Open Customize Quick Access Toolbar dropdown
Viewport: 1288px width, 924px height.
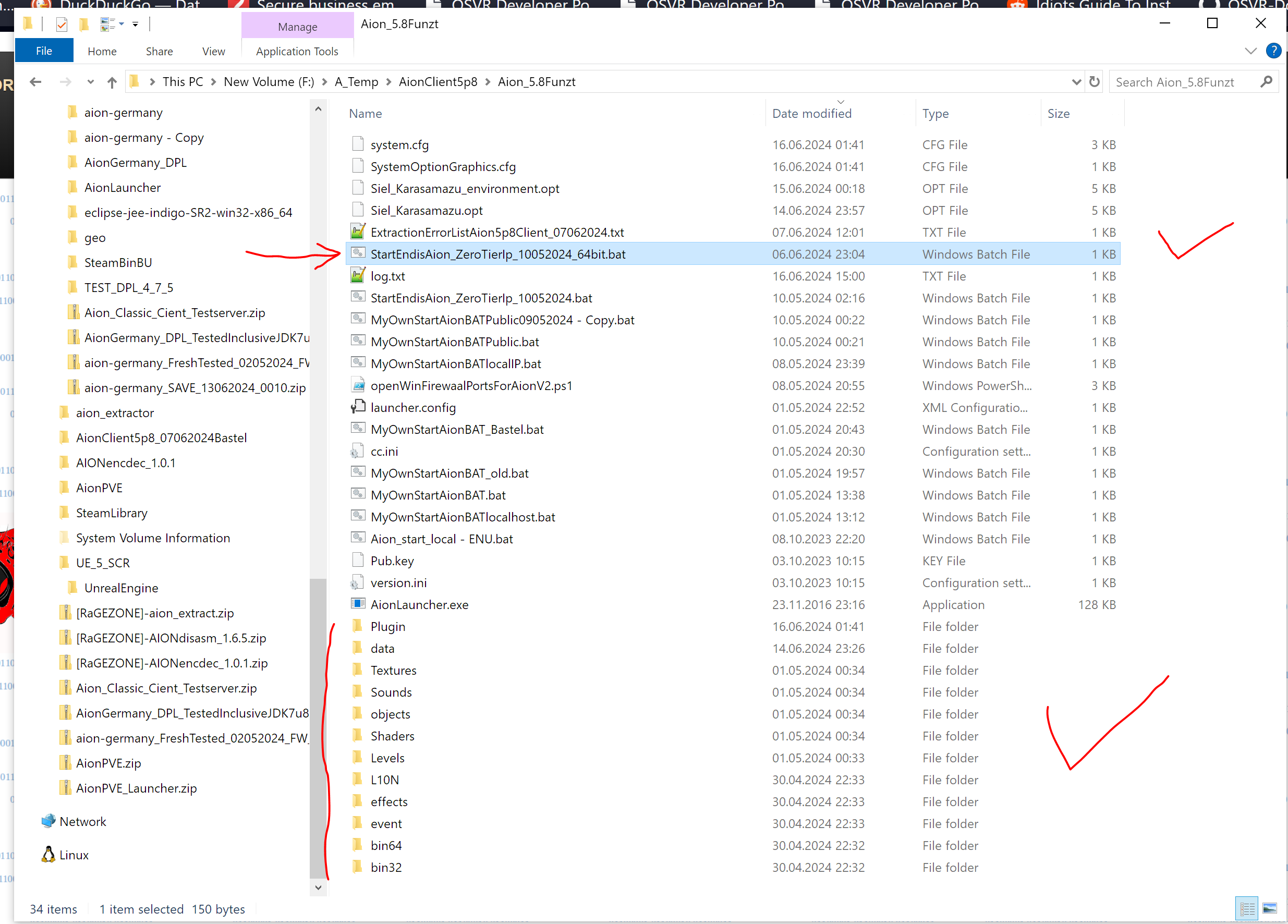(135, 25)
